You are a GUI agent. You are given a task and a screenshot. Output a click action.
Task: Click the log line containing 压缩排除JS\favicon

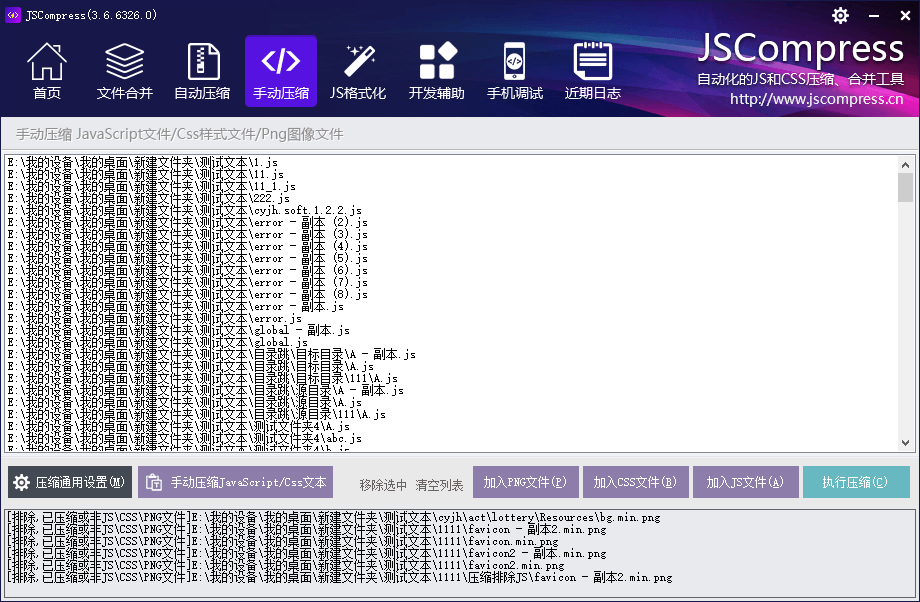pos(339,577)
